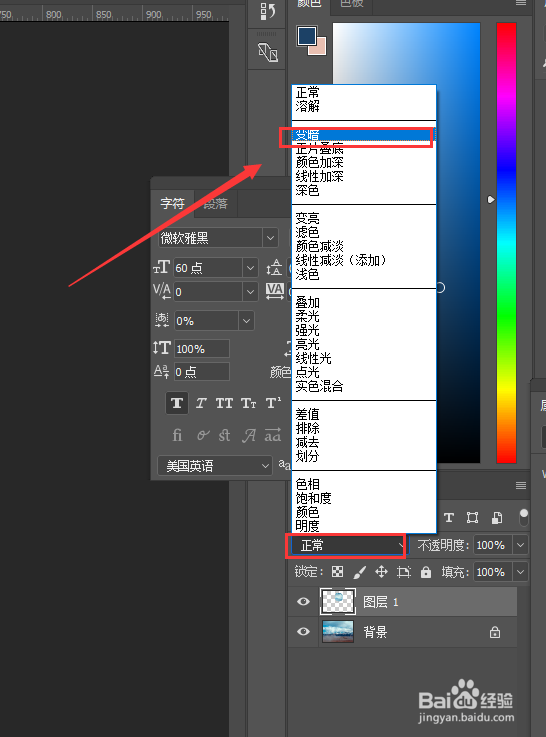Enable standard ligatures fi button
The height and width of the screenshot is (737, 546).
177,435
